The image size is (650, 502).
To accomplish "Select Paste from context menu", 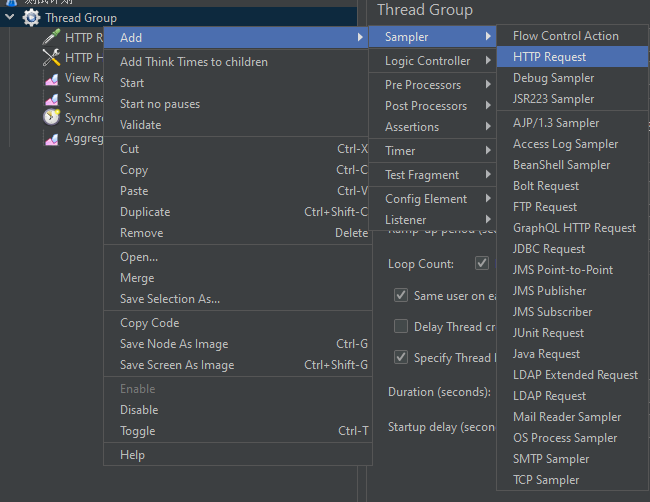I will click(236, 191).
